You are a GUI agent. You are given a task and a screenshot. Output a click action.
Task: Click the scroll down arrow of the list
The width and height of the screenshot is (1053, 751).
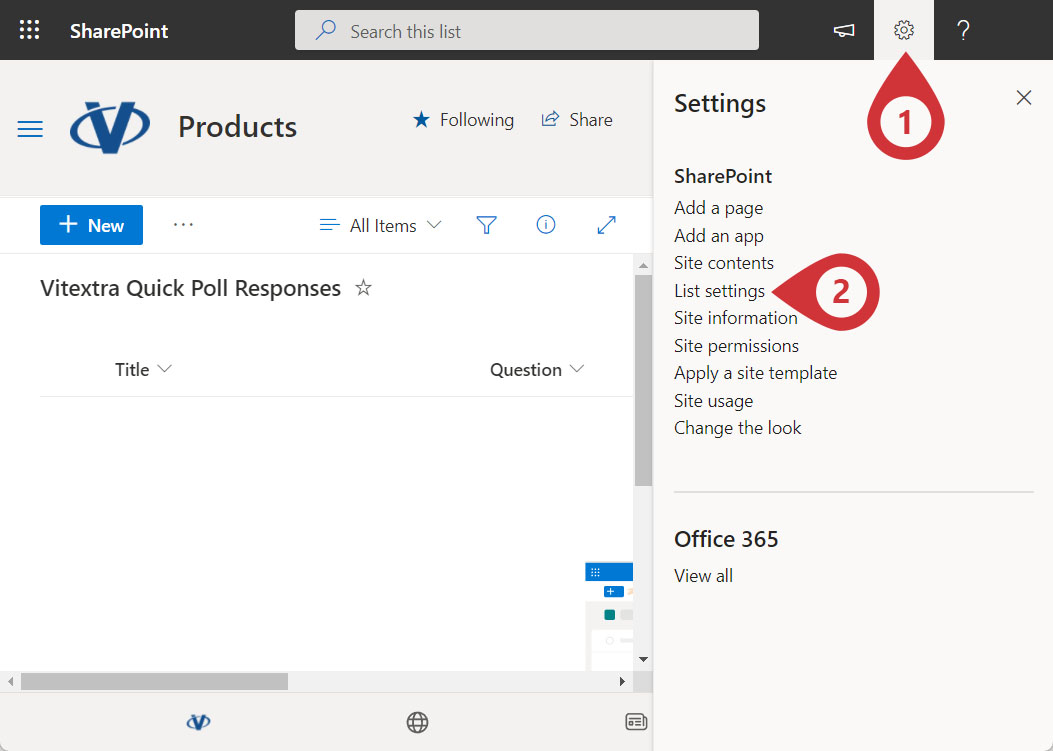643,659
